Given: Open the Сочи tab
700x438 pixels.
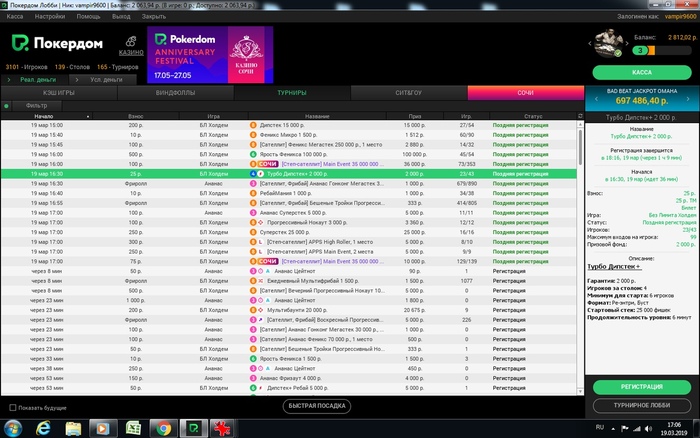Looking at the screenshot, I should [x=525, y=93].
